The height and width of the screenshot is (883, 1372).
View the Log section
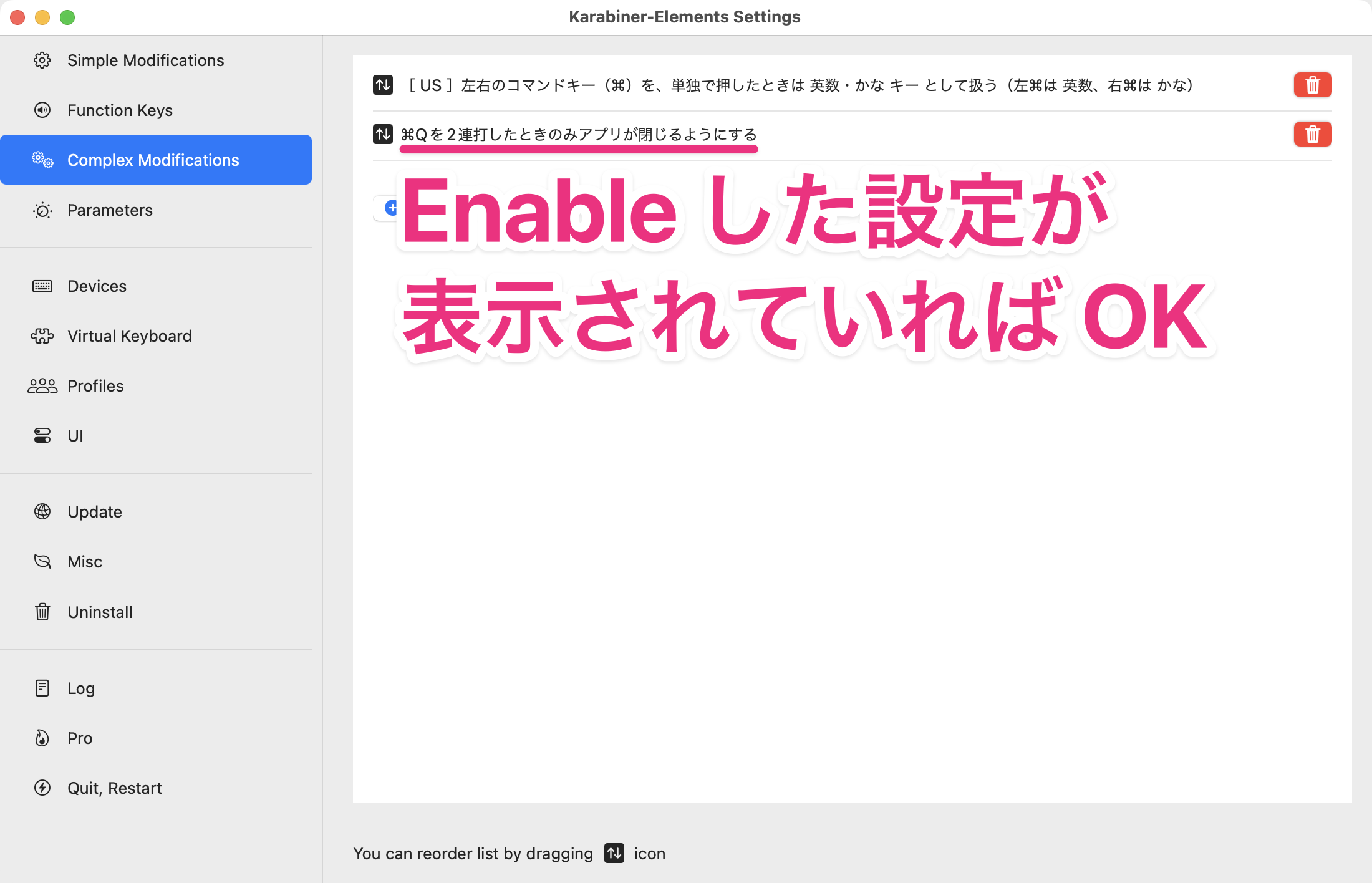80,688
